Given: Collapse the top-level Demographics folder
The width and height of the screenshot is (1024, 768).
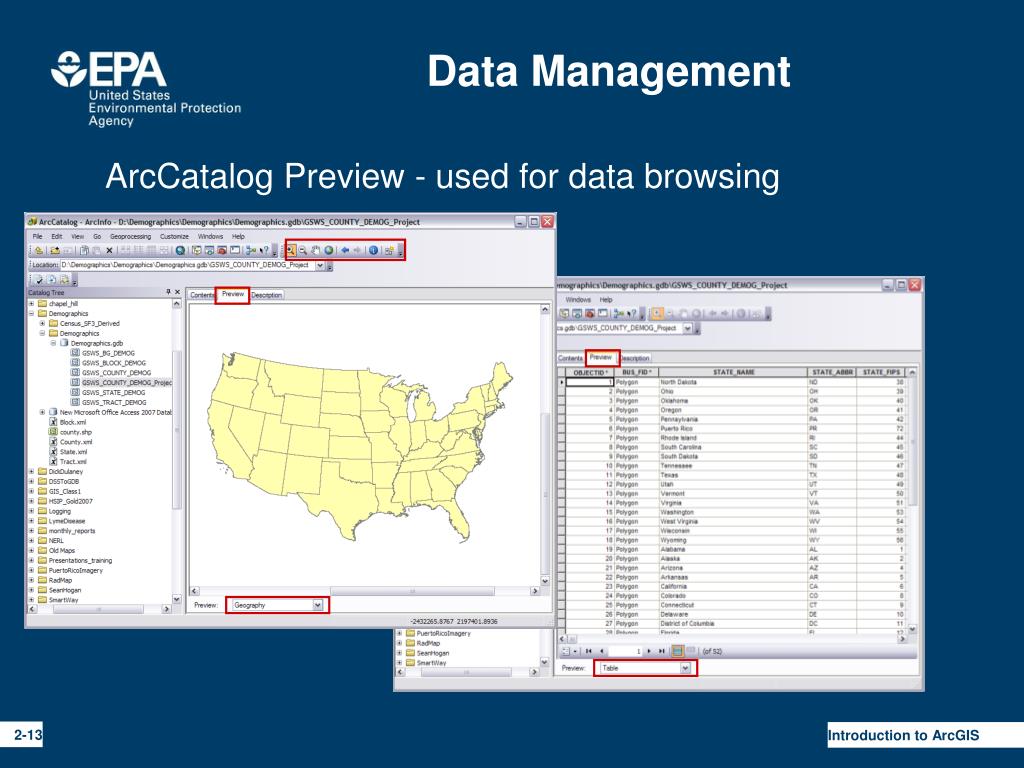Looking at the screenshot, I should coord(31,313).
